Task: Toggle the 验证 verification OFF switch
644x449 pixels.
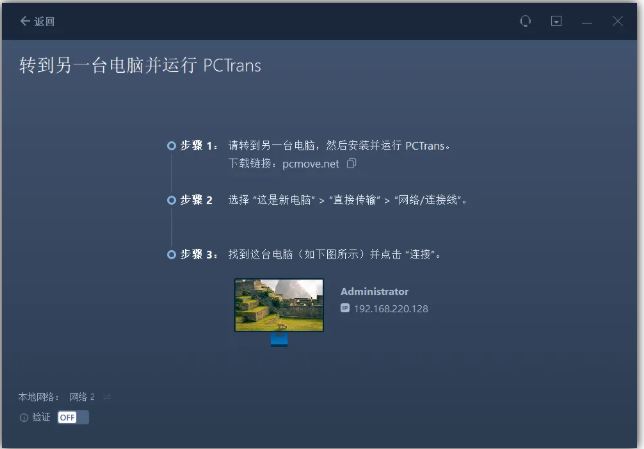Action: click(73, 417)
